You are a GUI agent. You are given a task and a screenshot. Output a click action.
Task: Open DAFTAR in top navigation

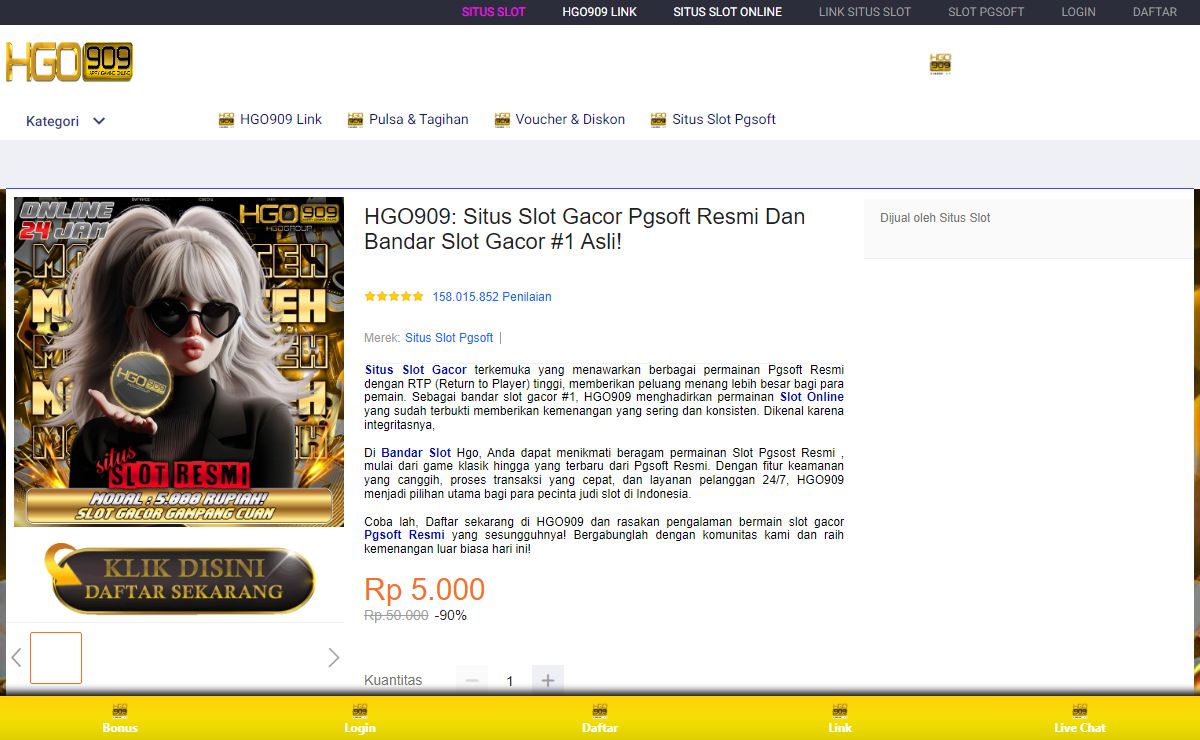[x=1155, y=12]
